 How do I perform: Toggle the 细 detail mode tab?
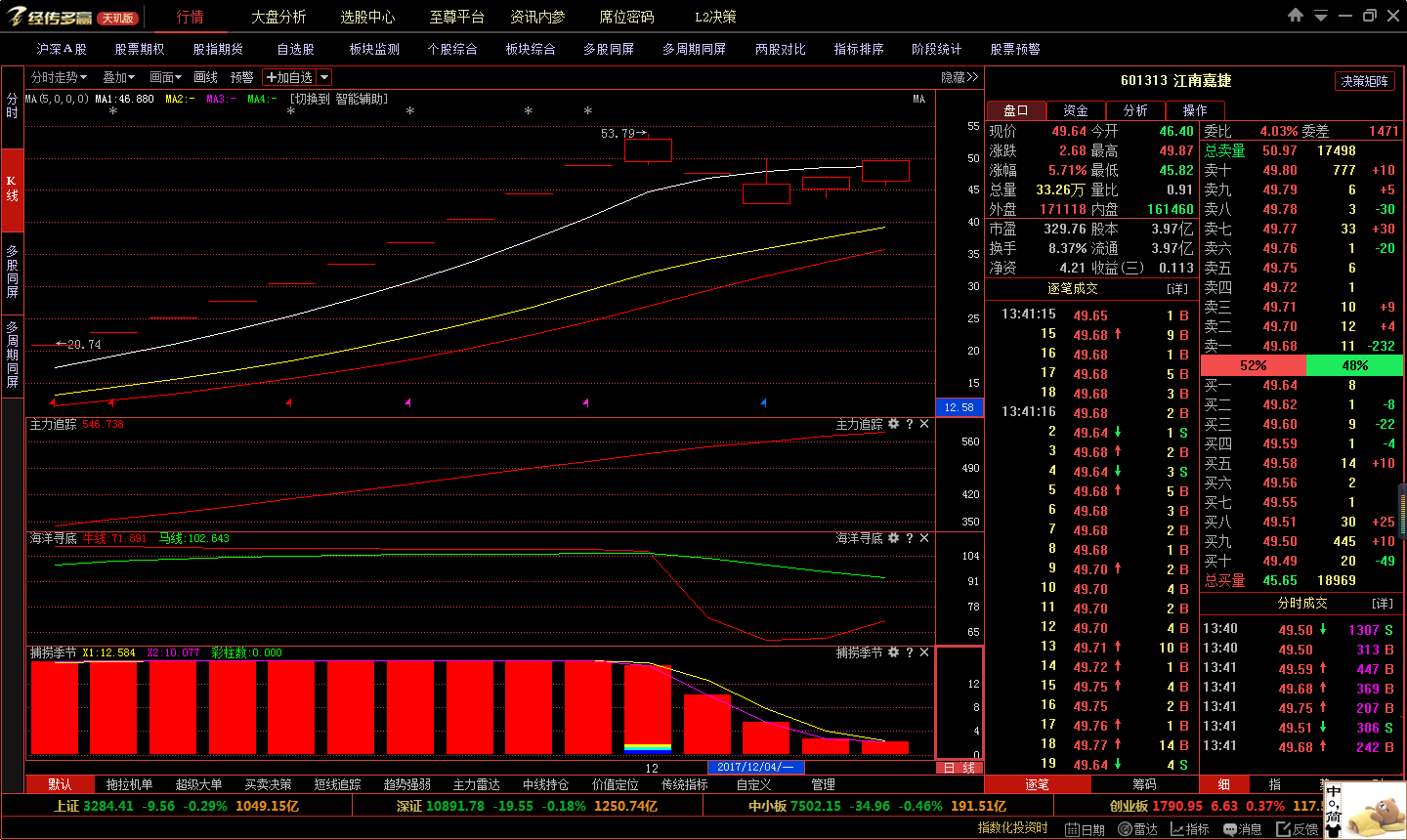(1224, 784)
